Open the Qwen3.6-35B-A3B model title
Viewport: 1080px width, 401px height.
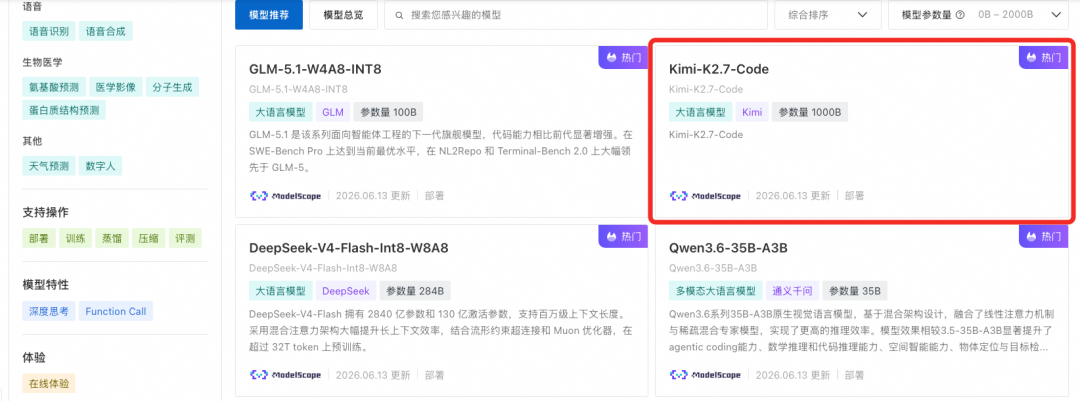pos(728,248)
